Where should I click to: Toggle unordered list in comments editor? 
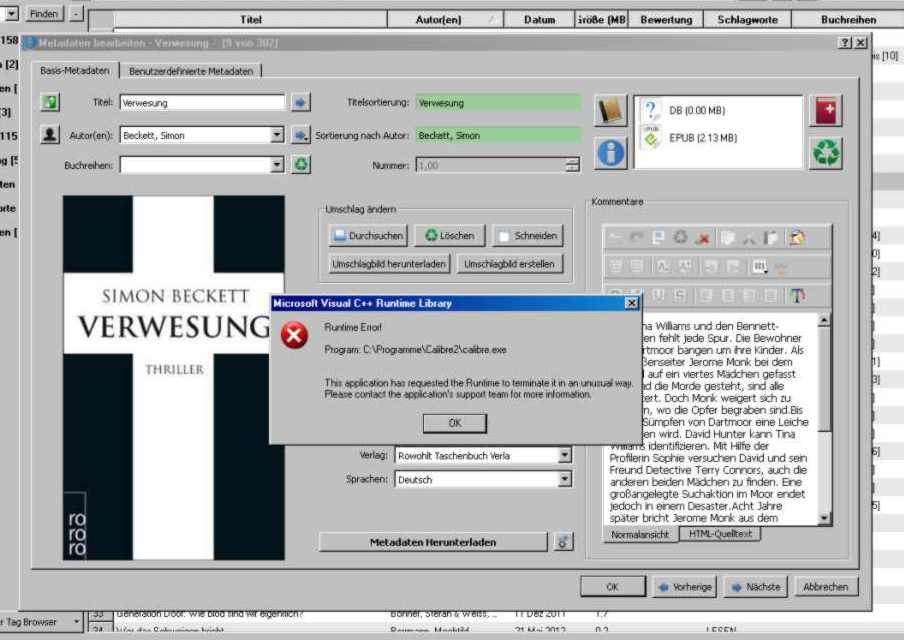(x=636, y=266)
